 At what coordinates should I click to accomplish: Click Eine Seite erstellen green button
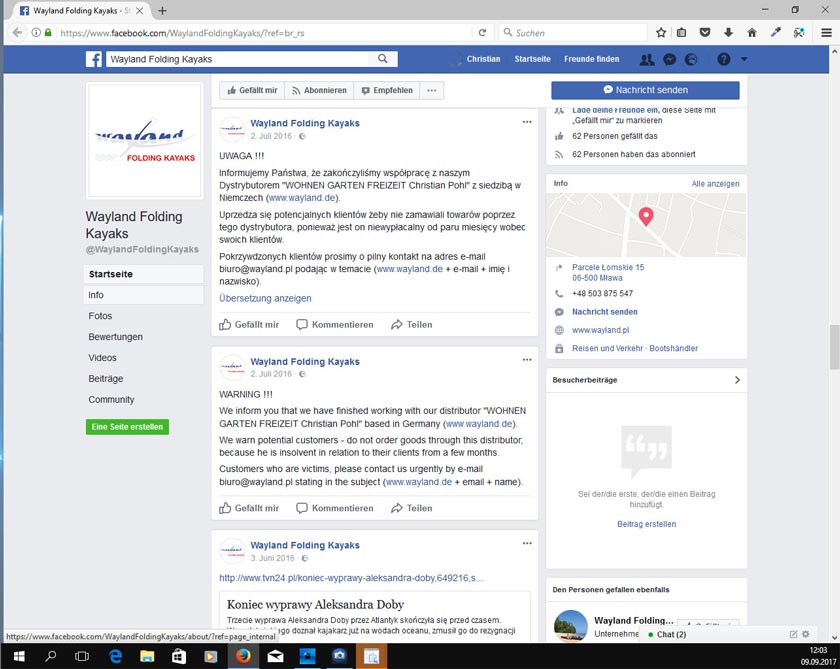pyautogui.click(x=128, y=427)
